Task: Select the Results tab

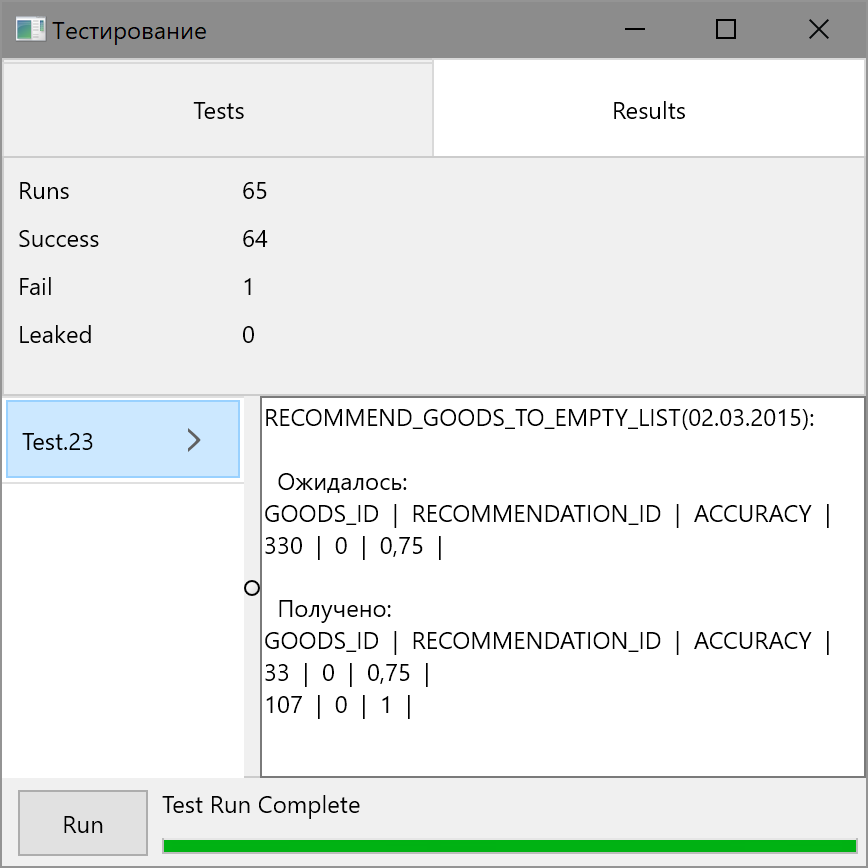Action: pos(649,111)
